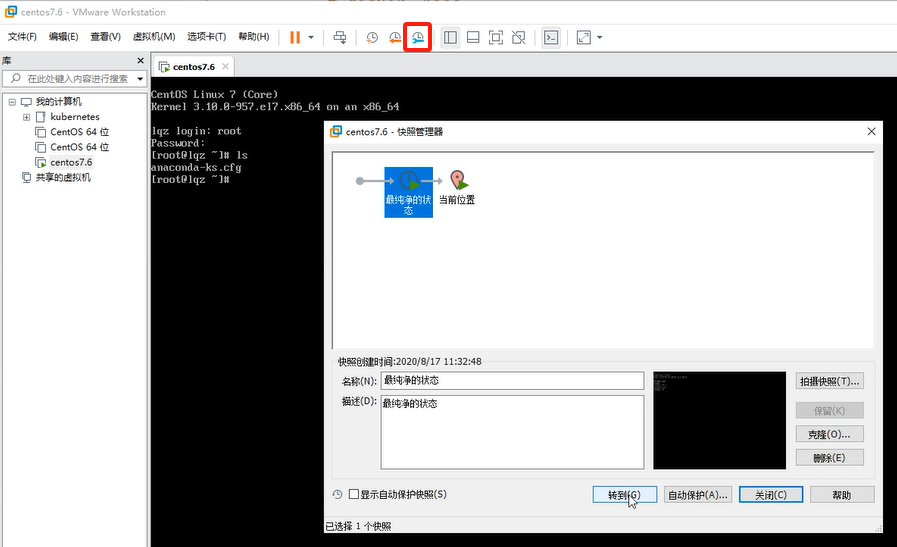
Task: Click the revert to snapshot toolbar icon
Action: 395,38
